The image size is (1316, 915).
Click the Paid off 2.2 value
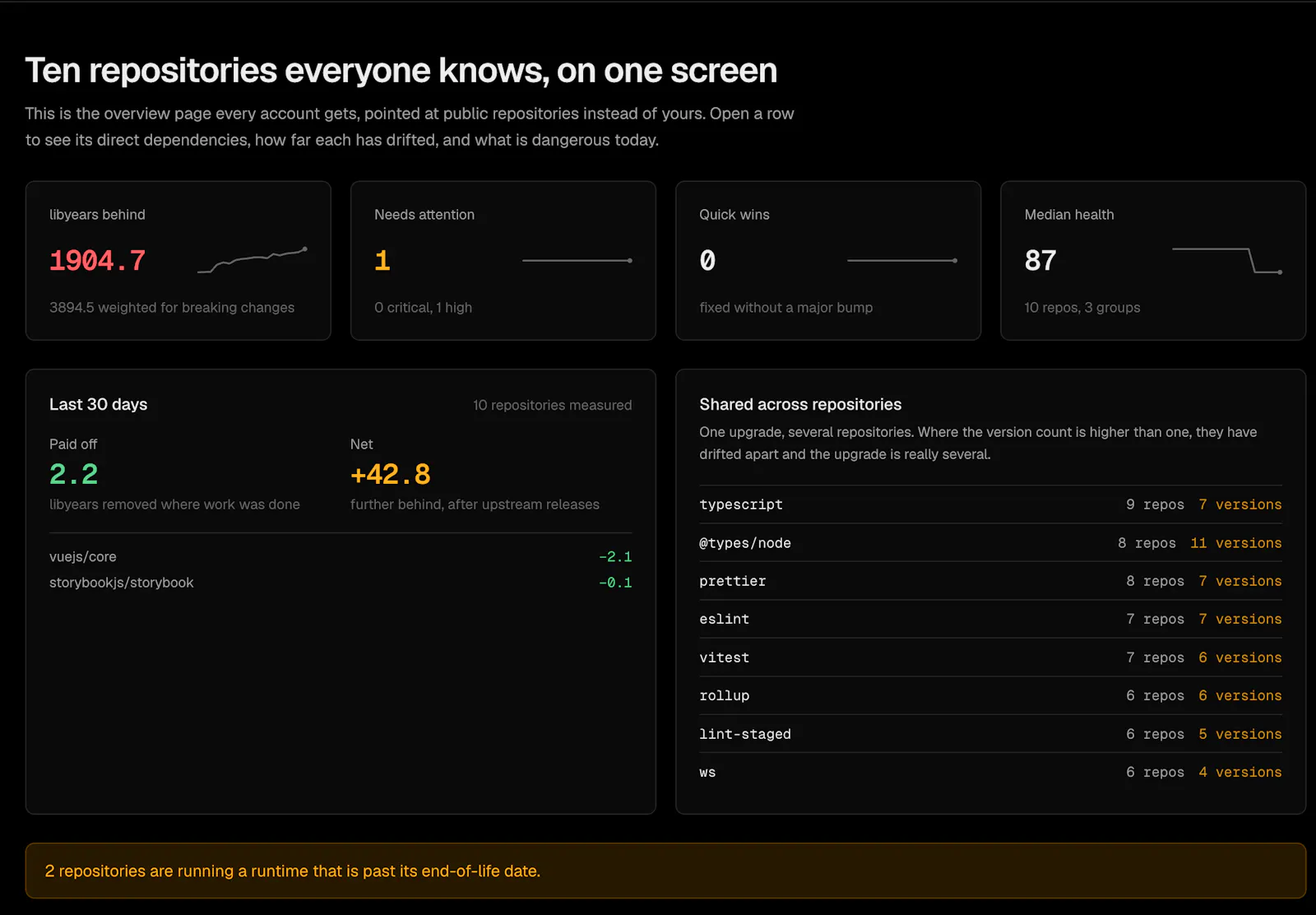[x=73, y=475]
